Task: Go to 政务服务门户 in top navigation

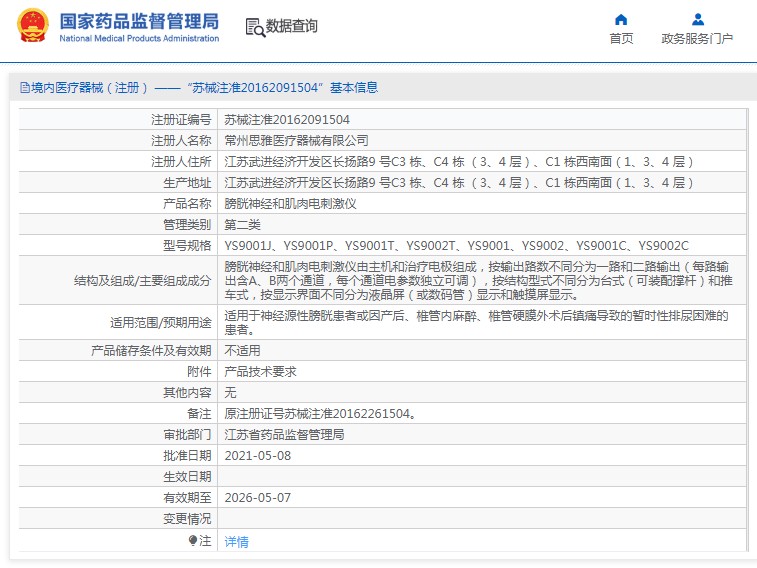Action: [697, 39]
